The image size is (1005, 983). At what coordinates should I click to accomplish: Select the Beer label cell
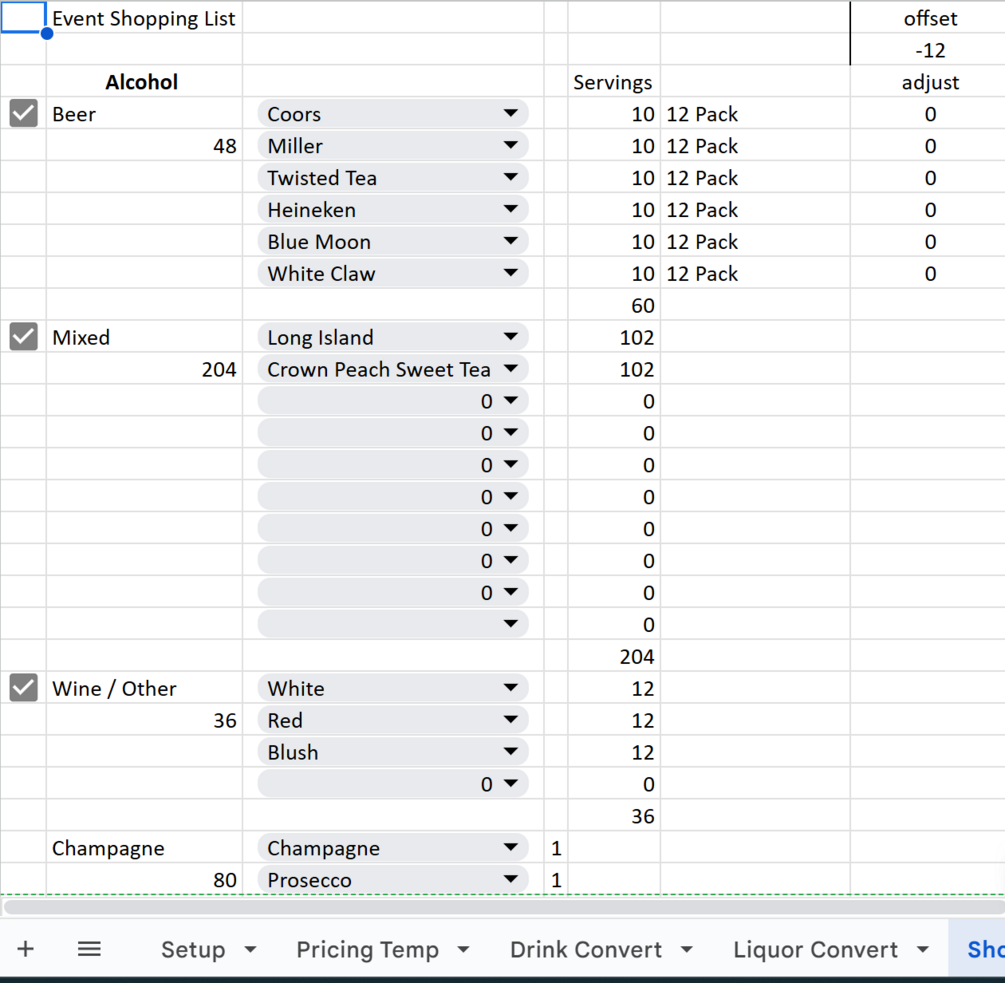tap(144, 113)
